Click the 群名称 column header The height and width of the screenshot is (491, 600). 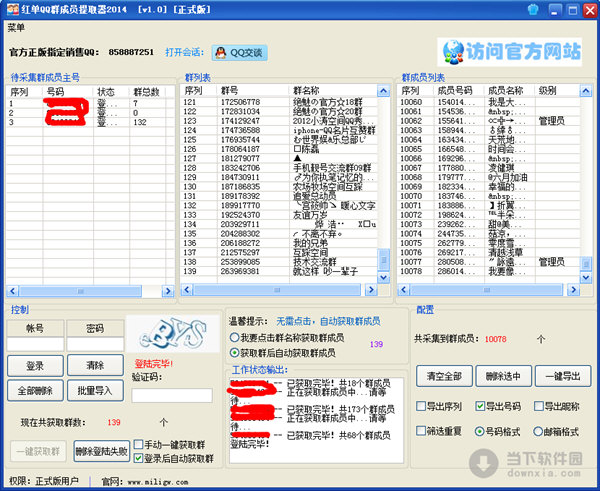333,91
